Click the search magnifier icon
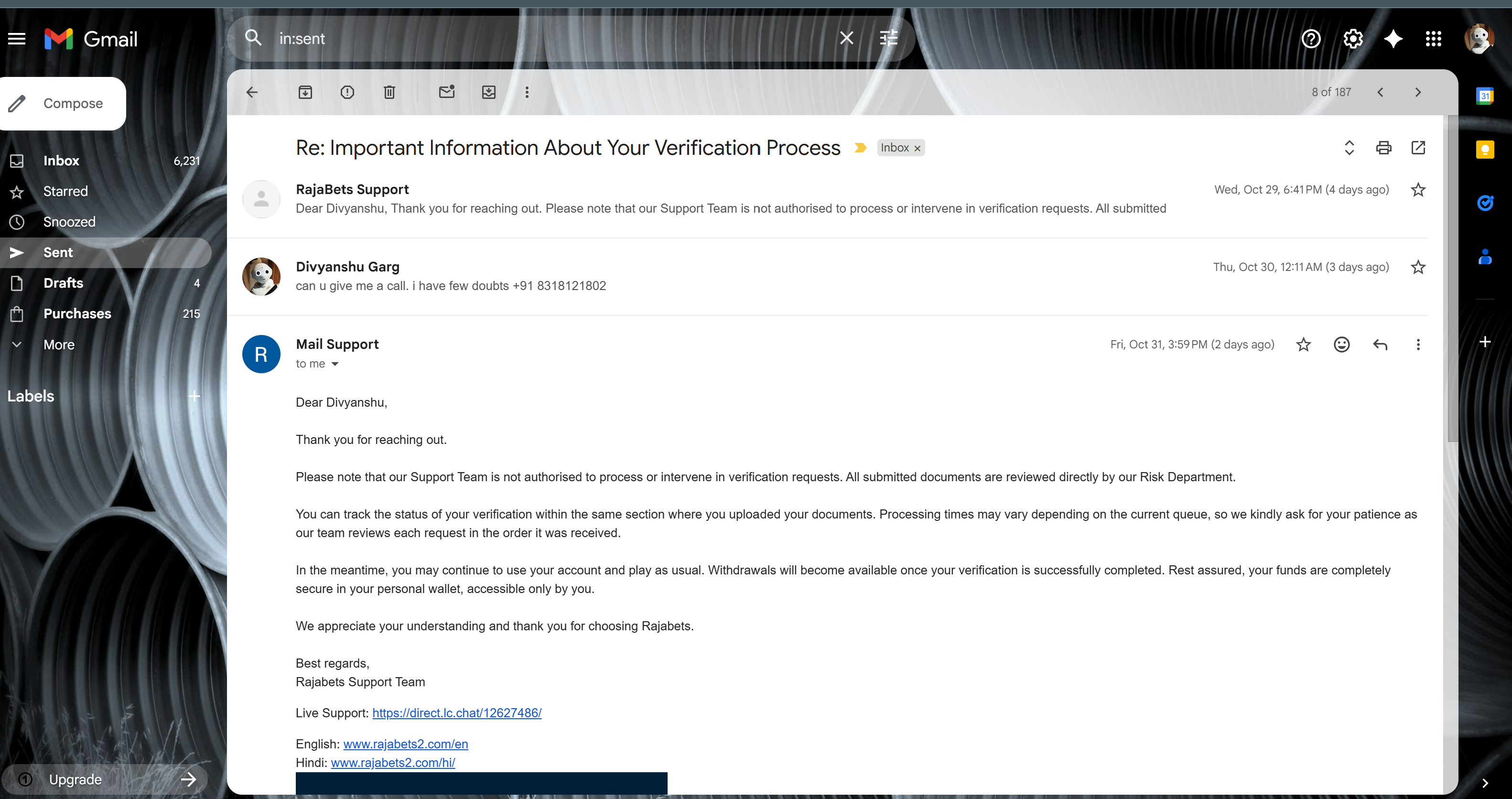This screenshot has width=1512, height=799. pos(253,38)
